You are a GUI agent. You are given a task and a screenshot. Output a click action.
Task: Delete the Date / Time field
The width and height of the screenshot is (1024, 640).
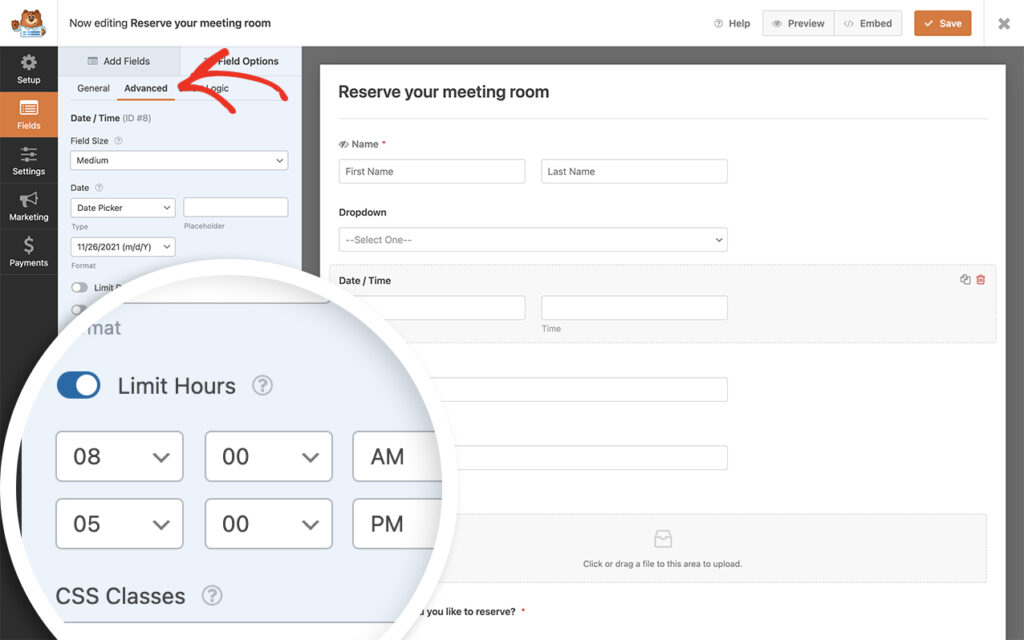click(980, 280)
